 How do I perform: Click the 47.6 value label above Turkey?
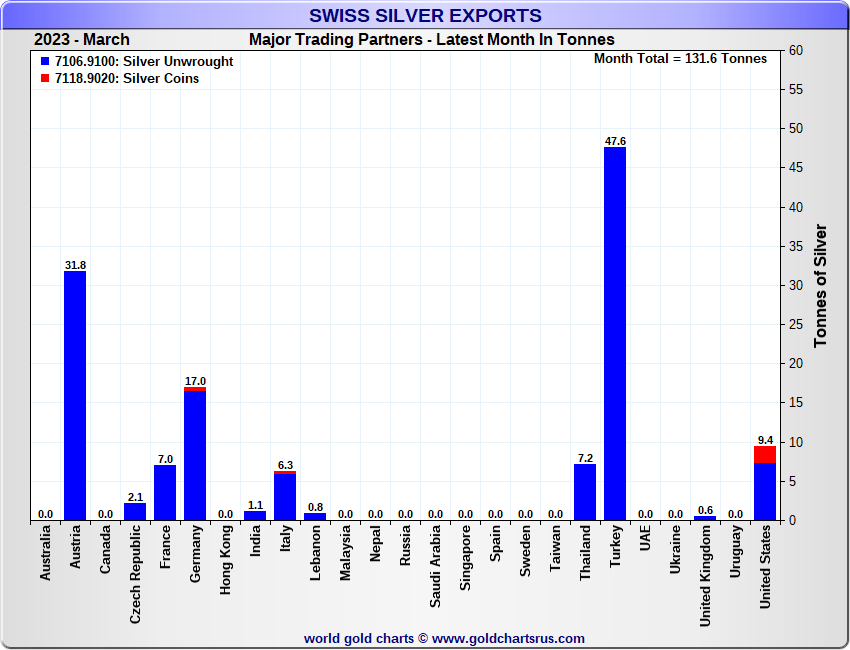615,141
